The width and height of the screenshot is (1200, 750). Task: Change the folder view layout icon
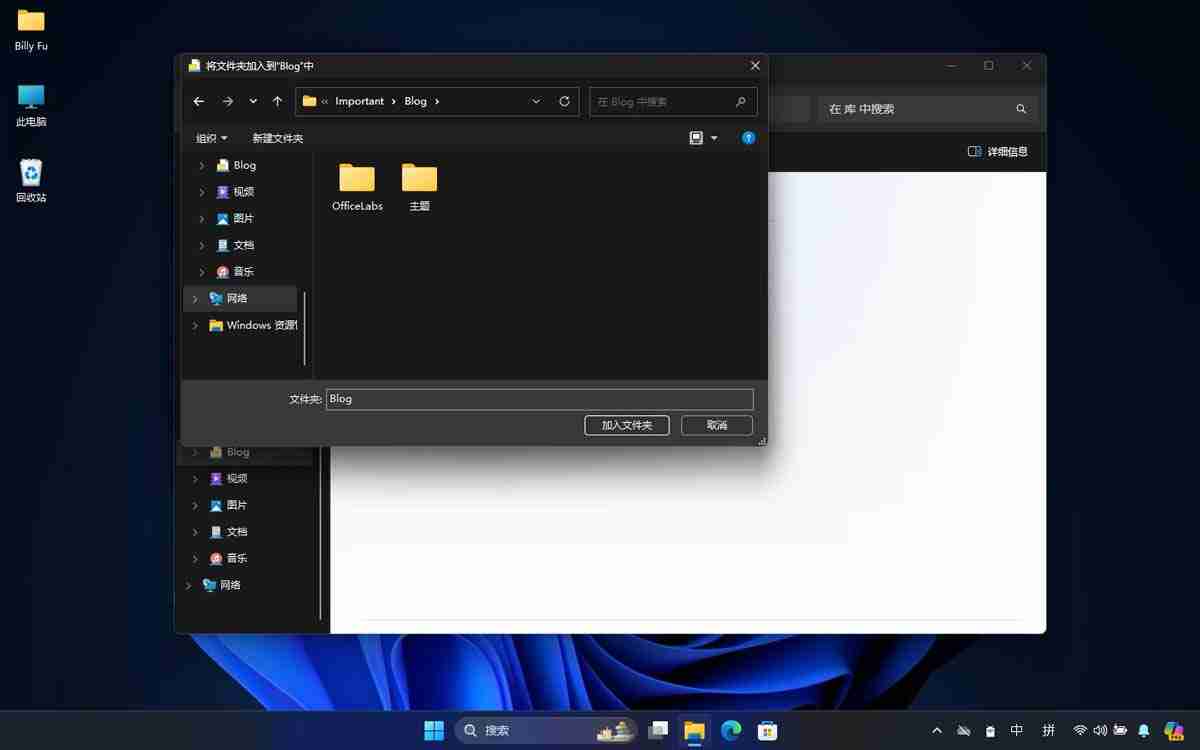tap(696, 137)
